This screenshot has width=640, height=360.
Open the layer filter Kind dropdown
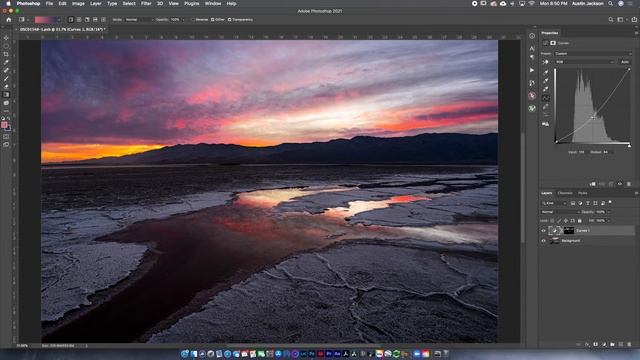(x=554, y=203)
